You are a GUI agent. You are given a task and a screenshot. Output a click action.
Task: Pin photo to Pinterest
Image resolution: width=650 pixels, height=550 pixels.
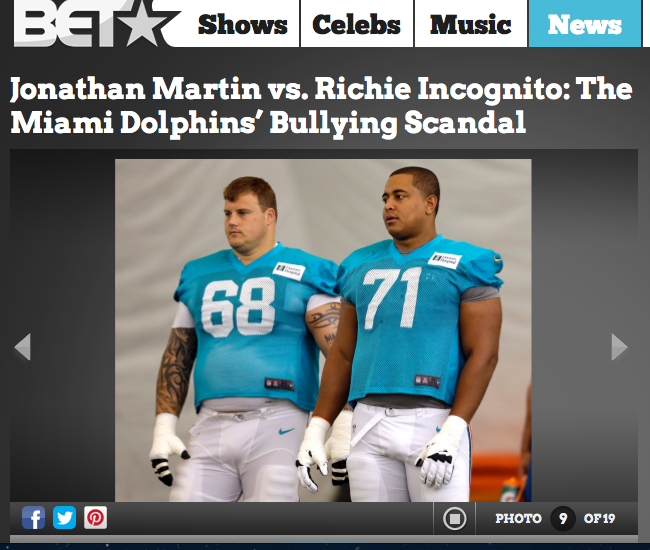(95, 518)
